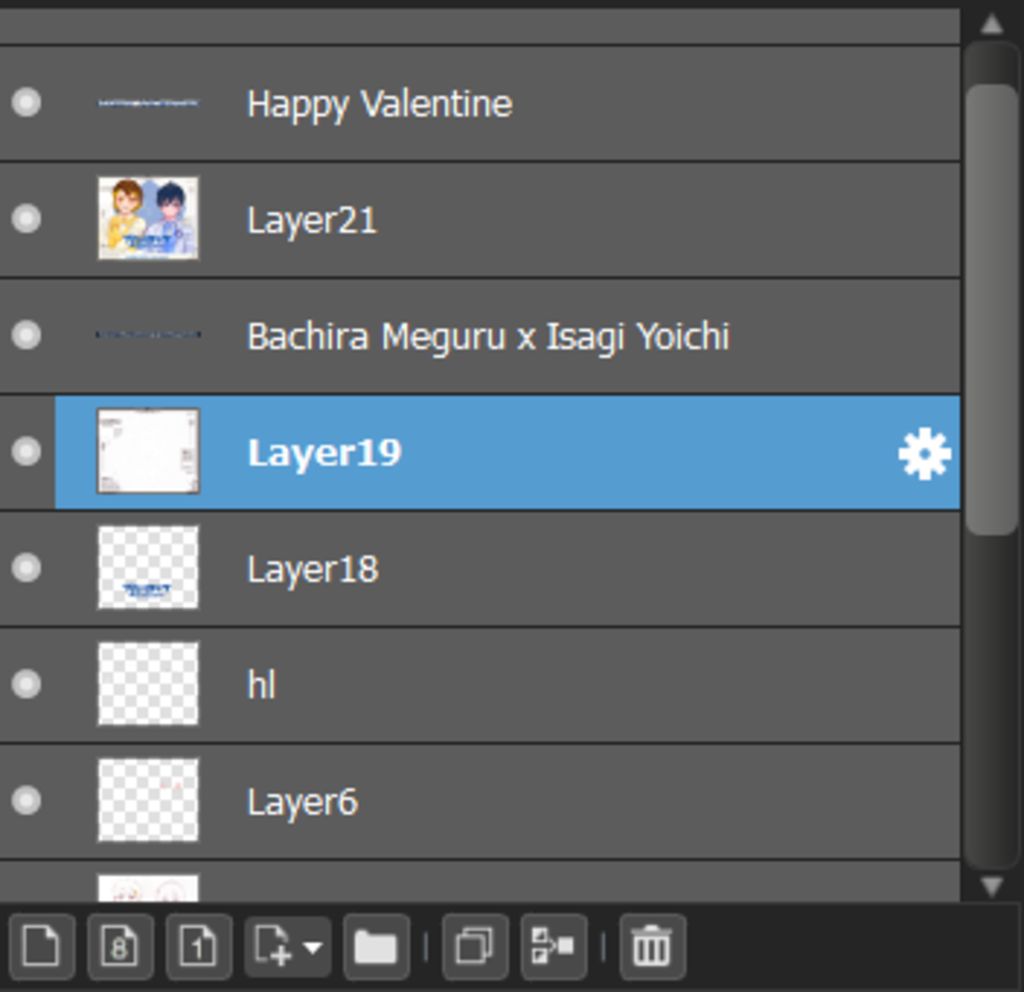Toggle visibility of Layer21
Viewport: 1024px width, 992px height.
coord(26,218)
